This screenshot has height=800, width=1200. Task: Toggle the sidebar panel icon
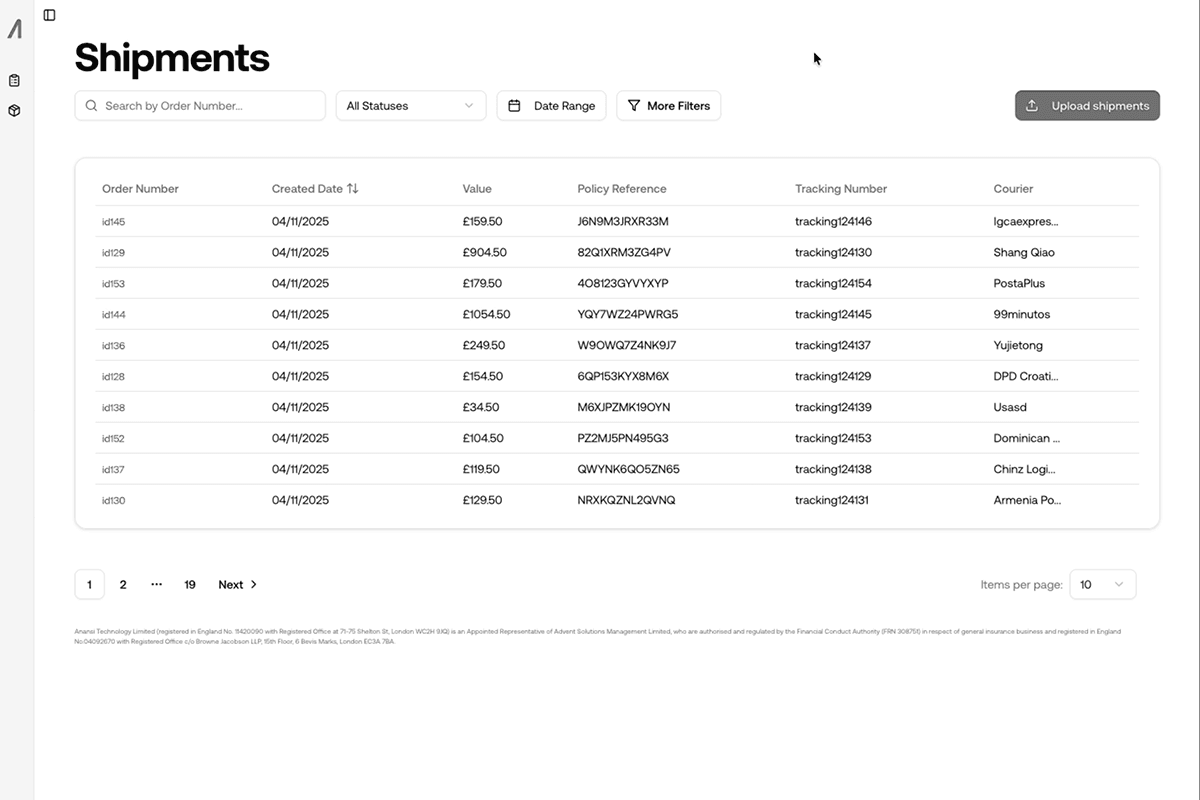click(49, 15)
